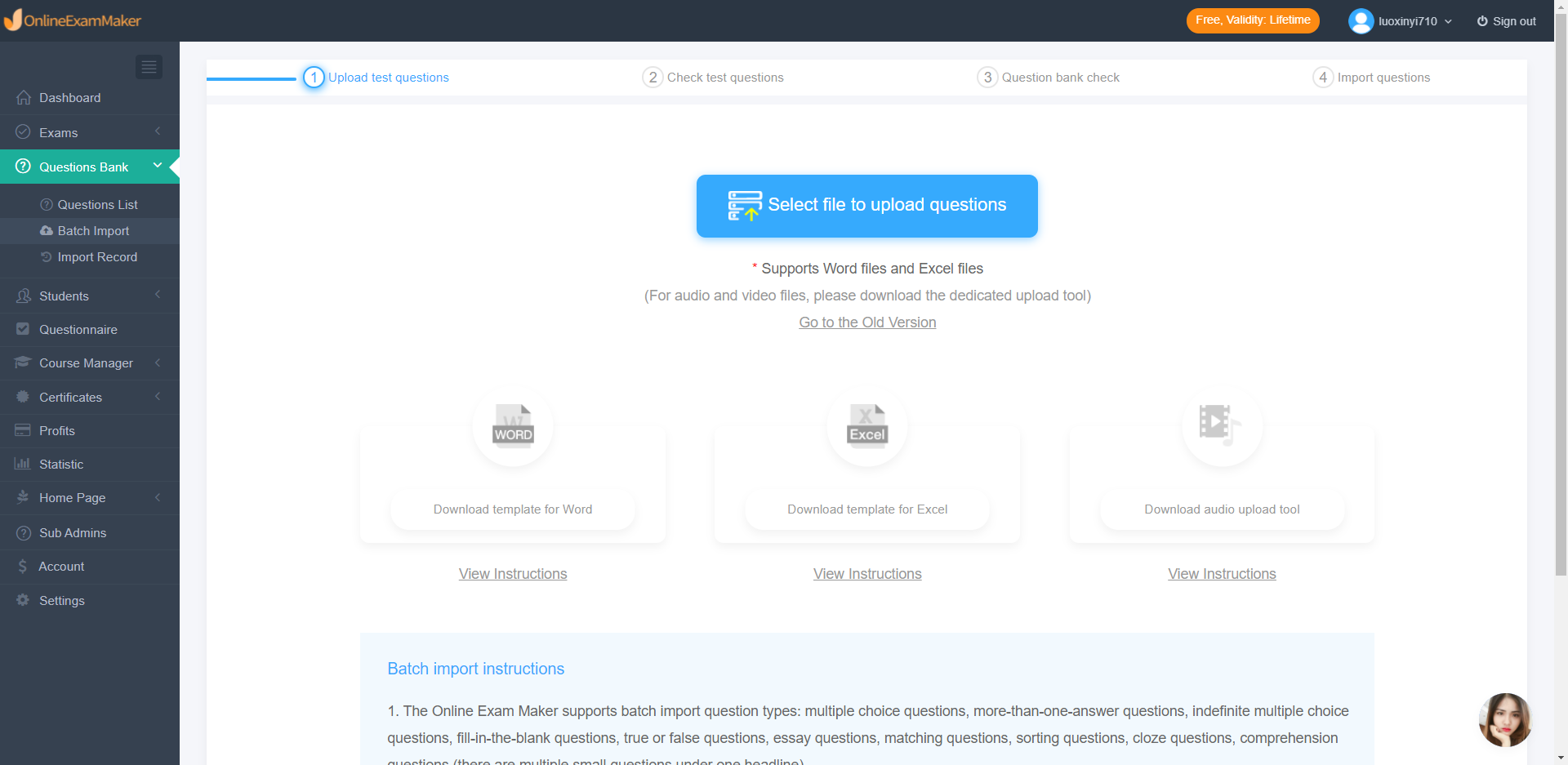The height and width of the screenshot is (765, 1568).
Task: Open Import Record in sidebar
Action: pyautogui.click(x=97, y=257)
